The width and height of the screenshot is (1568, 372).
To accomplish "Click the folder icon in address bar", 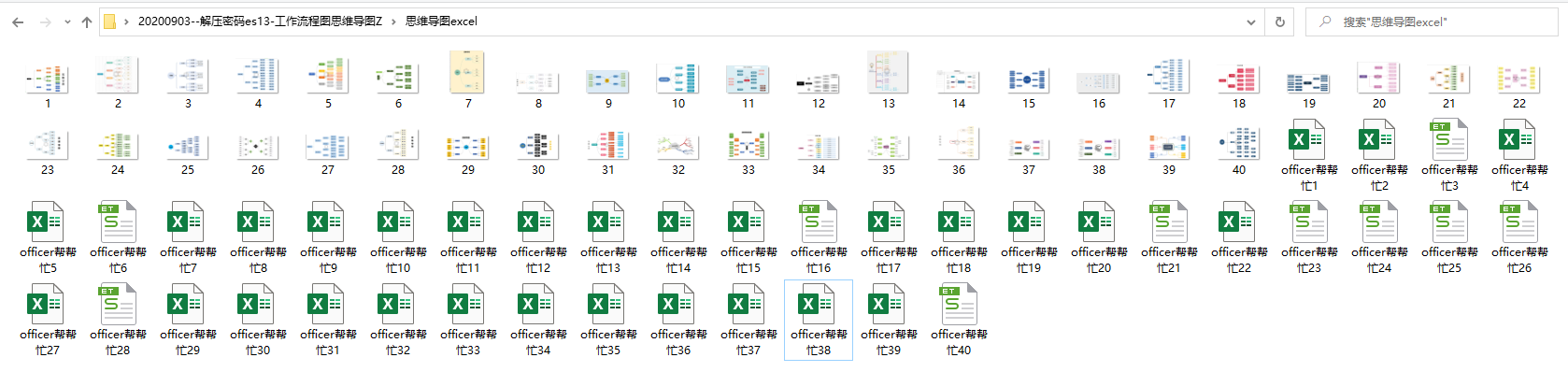I will [109, 21].
